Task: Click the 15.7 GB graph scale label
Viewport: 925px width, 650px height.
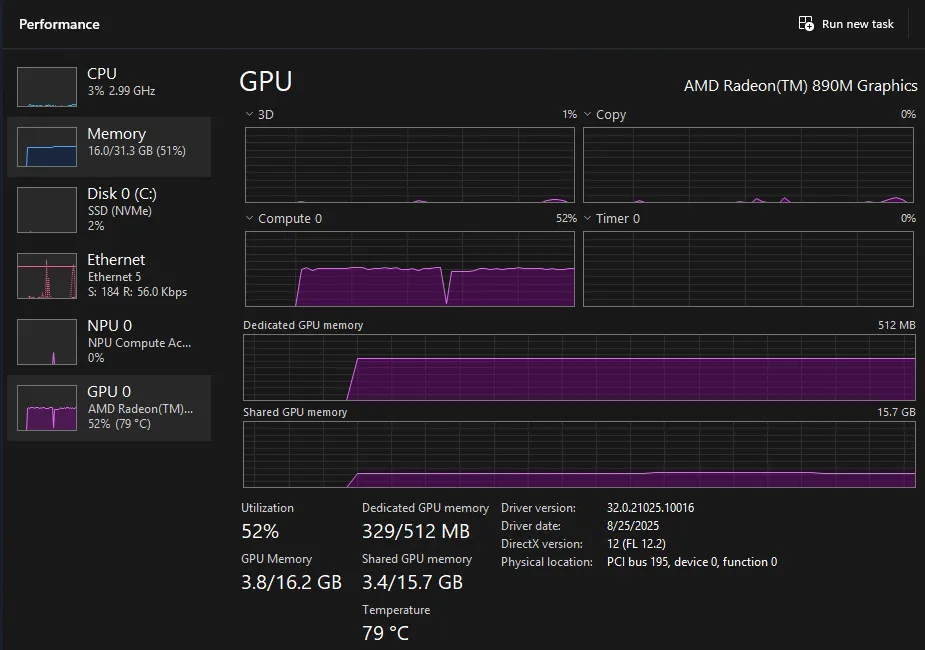Action: pyautogui.click(x=896, y=412)
